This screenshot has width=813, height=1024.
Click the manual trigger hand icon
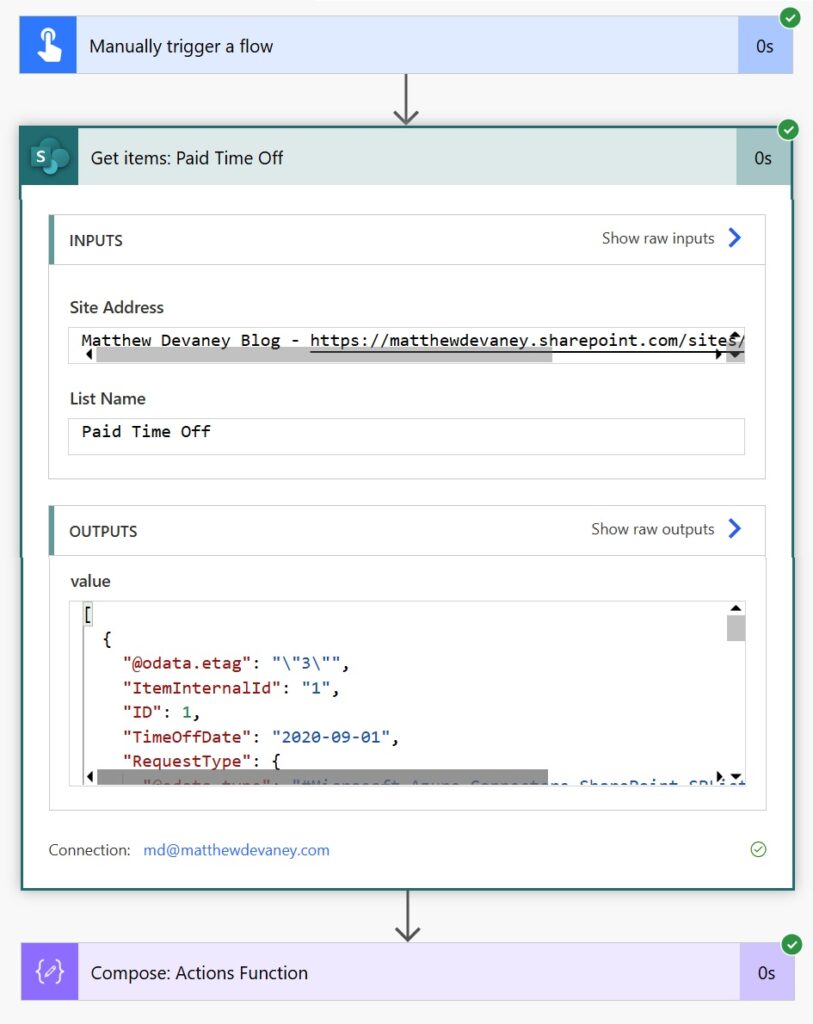click(47, 46)
